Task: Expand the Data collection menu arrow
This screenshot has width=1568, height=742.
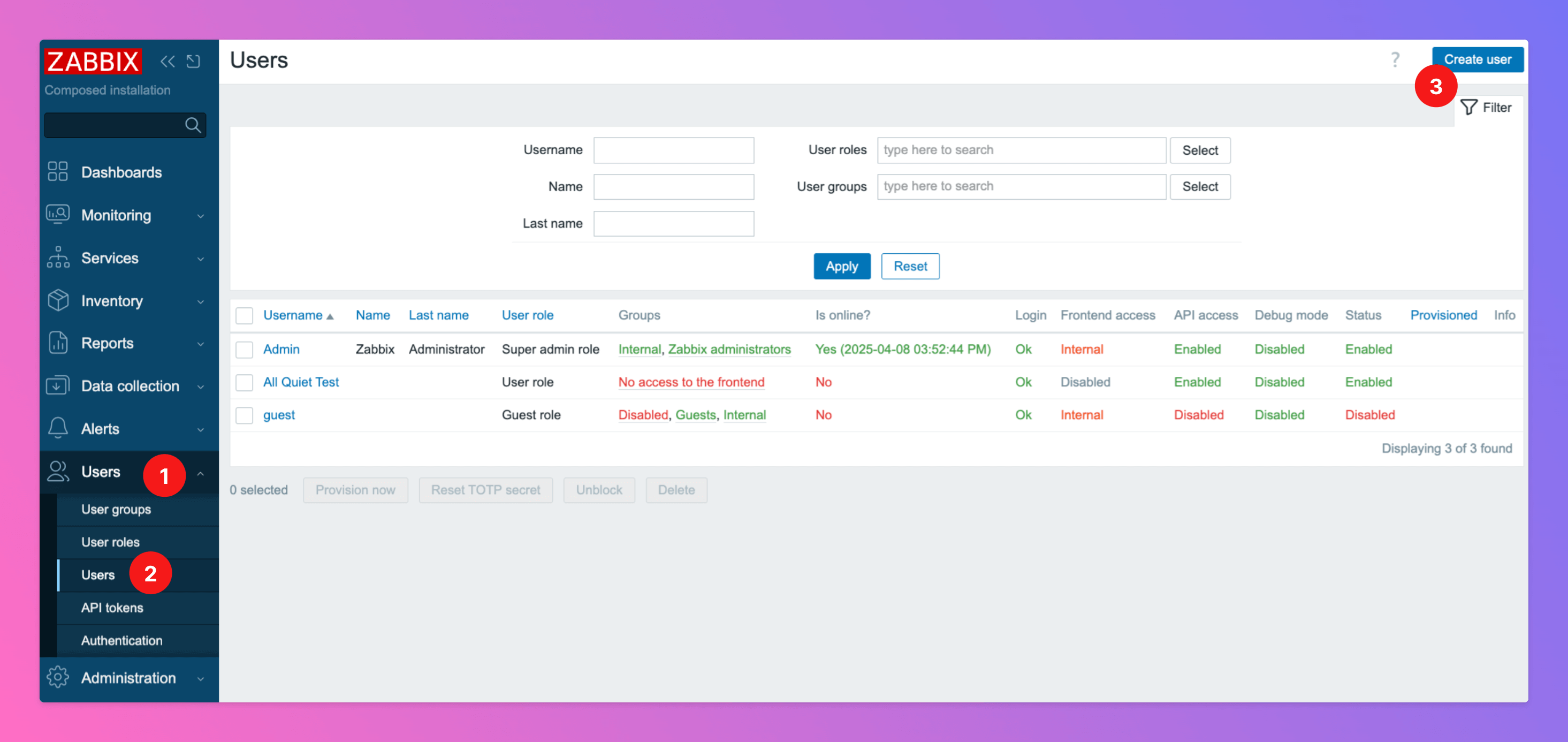Action: pyautogui.click(x=200, y=387)
